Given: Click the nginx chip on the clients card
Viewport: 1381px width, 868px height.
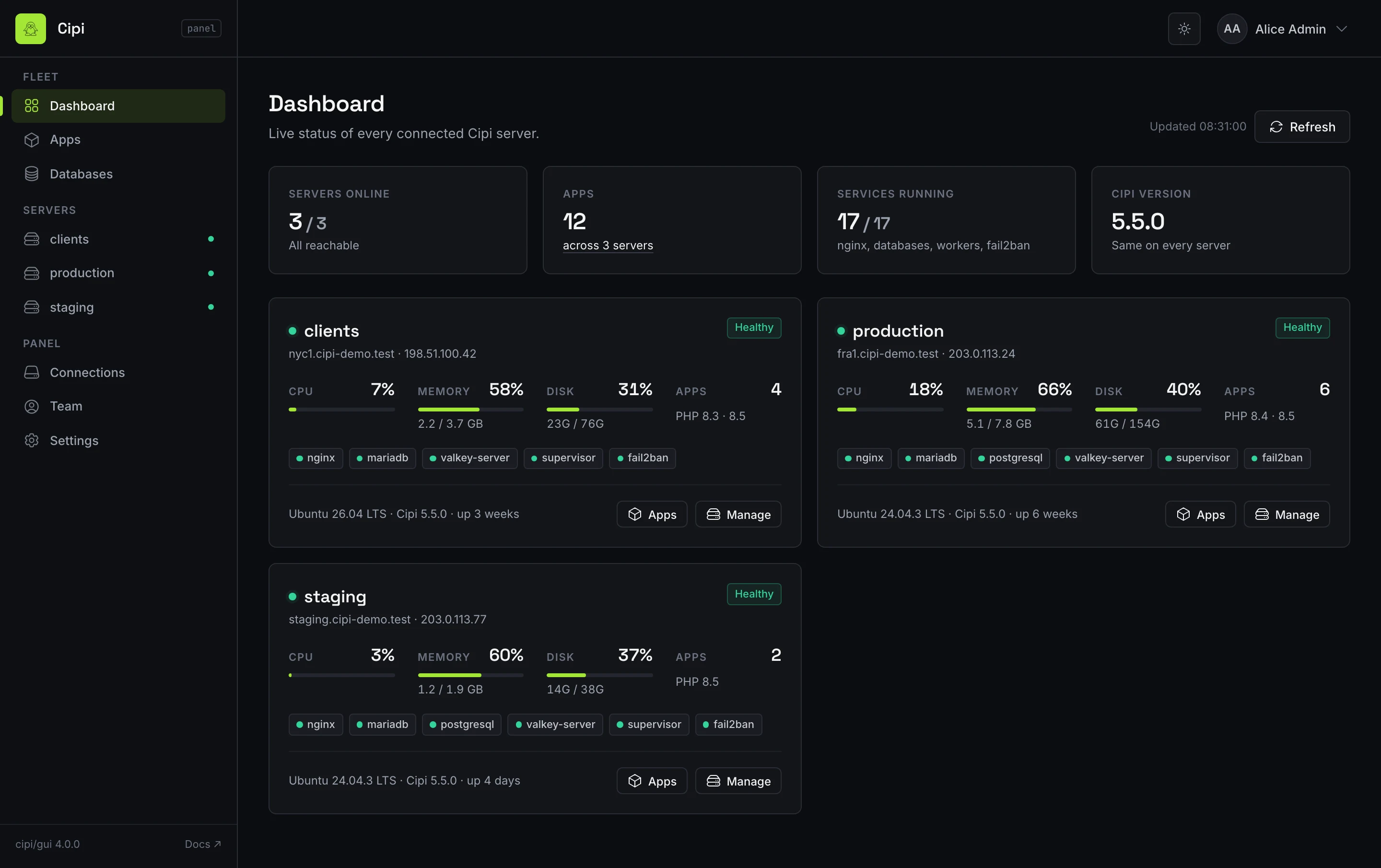Looking at the screenshot, I should tap(316, 458).
